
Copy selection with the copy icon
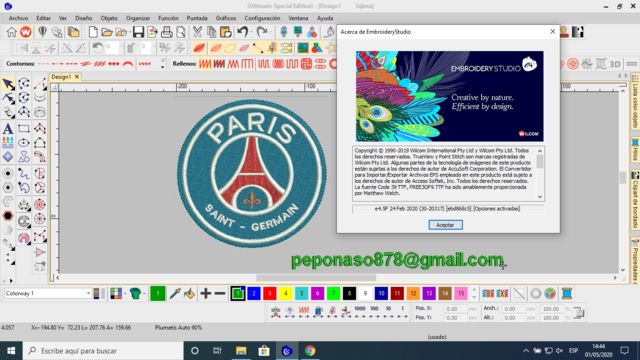211,32
